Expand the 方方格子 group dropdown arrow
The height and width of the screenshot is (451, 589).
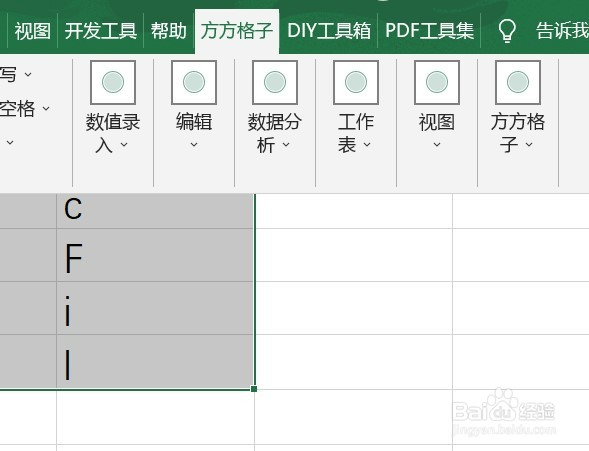tap(529, 145)
